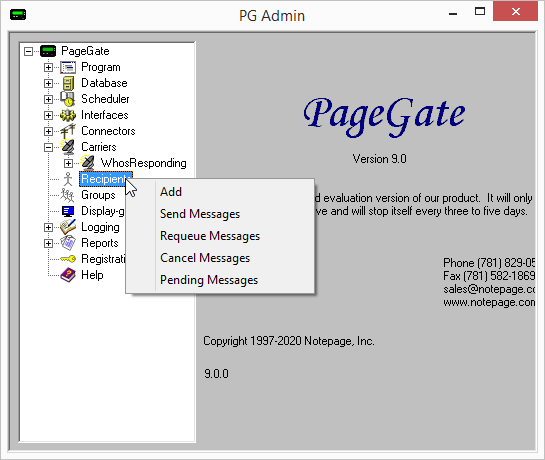Click the Database file cabinet icon
The height and width of the screenshot is (460, 545).
click(x=68, y=83)
